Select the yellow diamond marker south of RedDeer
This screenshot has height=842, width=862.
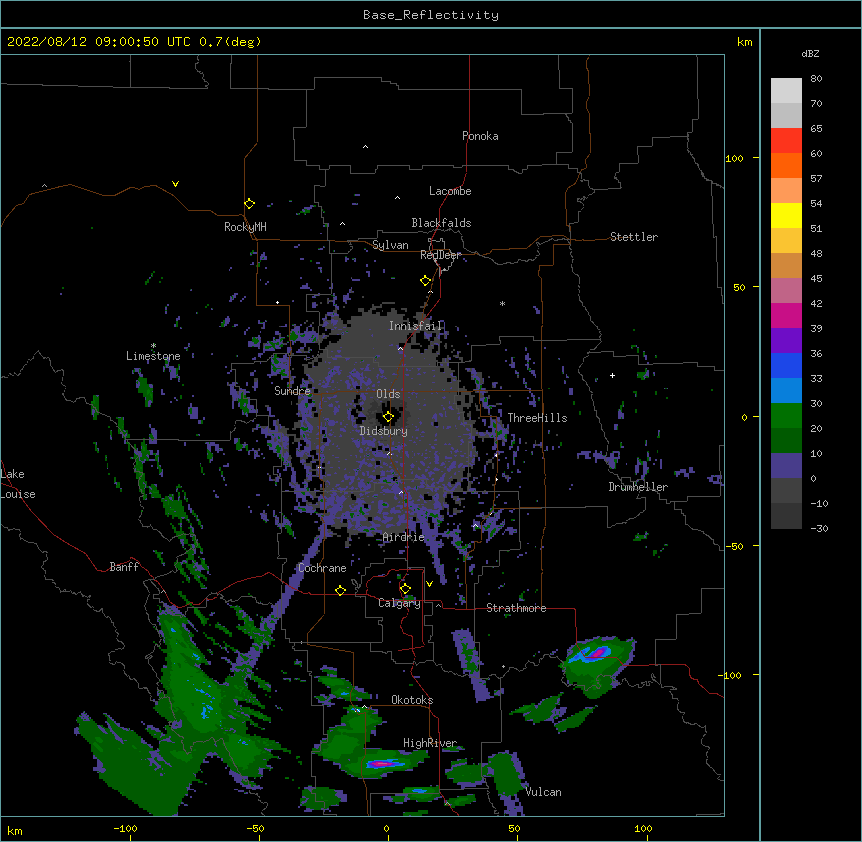tap(425, 281)
